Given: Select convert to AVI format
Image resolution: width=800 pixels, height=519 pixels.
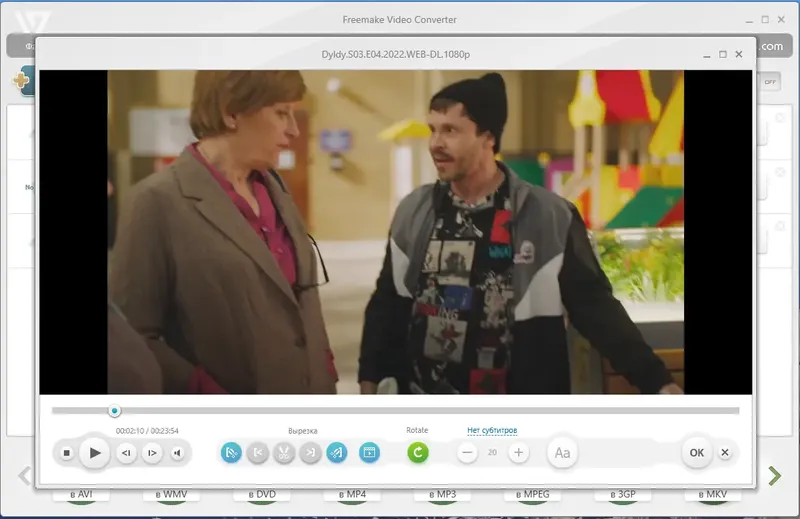Looking at the screenshot, I should tap(81, 496).
